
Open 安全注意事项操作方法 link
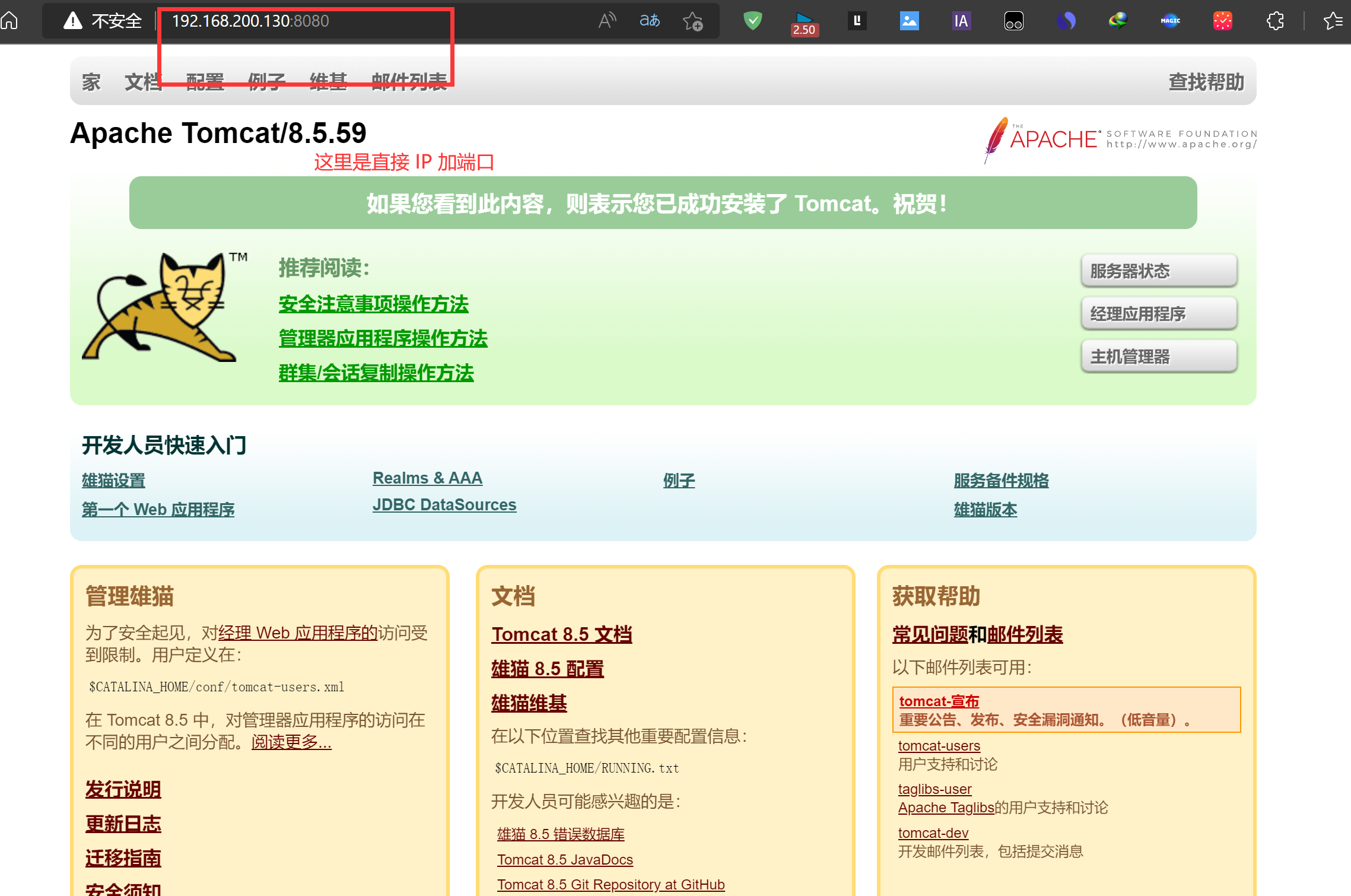click(x=373, y=304)
